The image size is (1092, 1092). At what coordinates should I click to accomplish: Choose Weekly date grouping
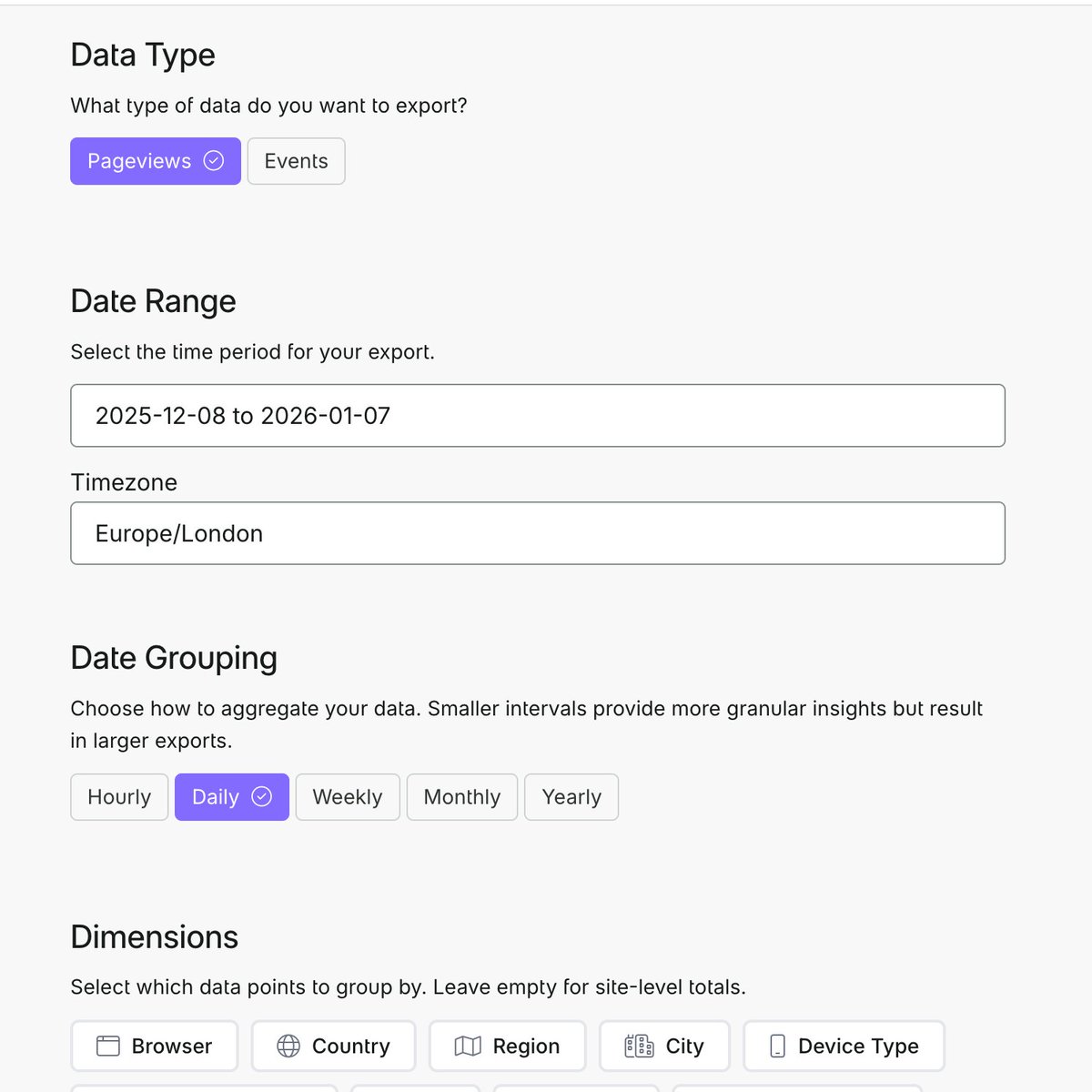348,797
